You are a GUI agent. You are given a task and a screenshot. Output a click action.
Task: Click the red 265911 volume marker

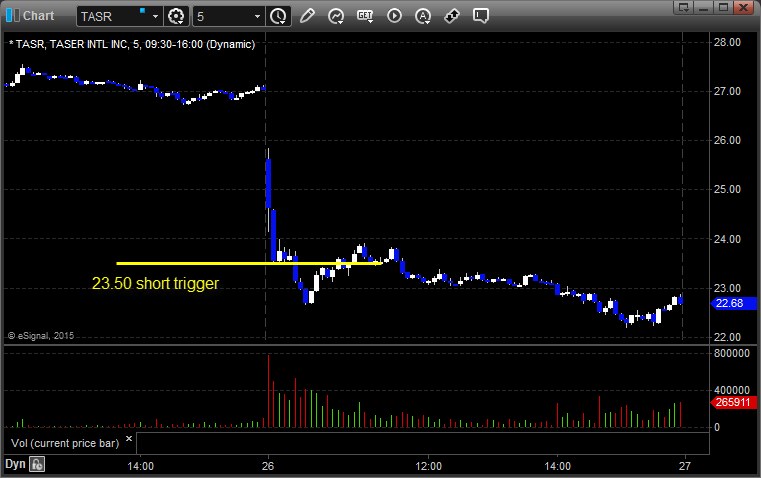point(734,402)
